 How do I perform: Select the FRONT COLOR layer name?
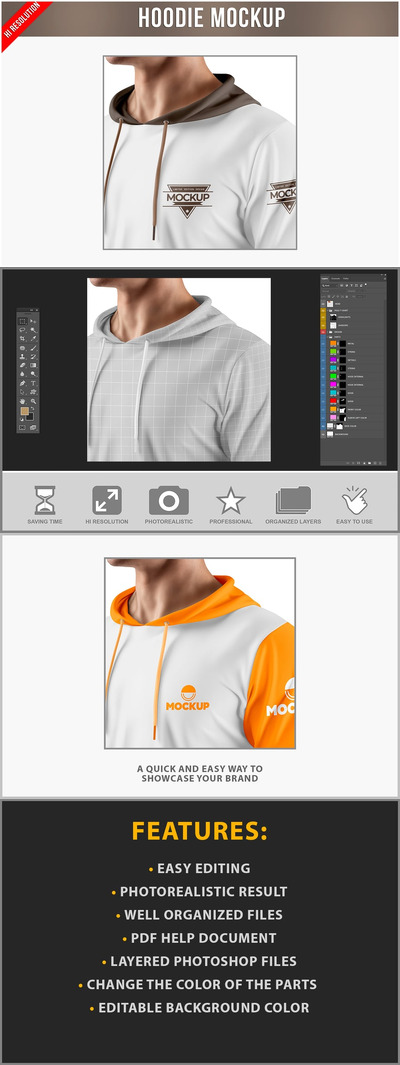pyautogui.click(x=354, y=410)
